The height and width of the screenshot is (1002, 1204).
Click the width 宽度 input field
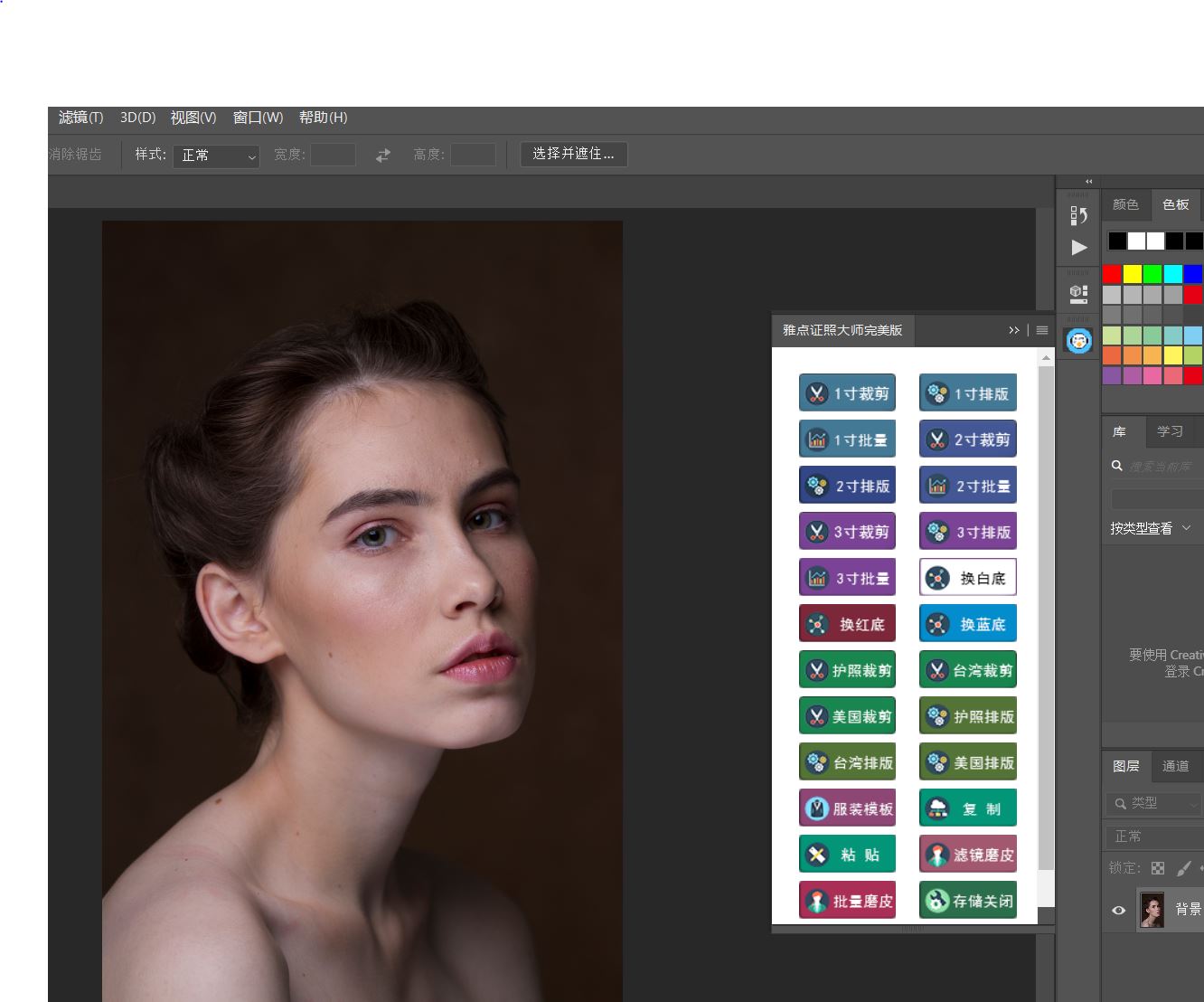click(x=334, y=155)
